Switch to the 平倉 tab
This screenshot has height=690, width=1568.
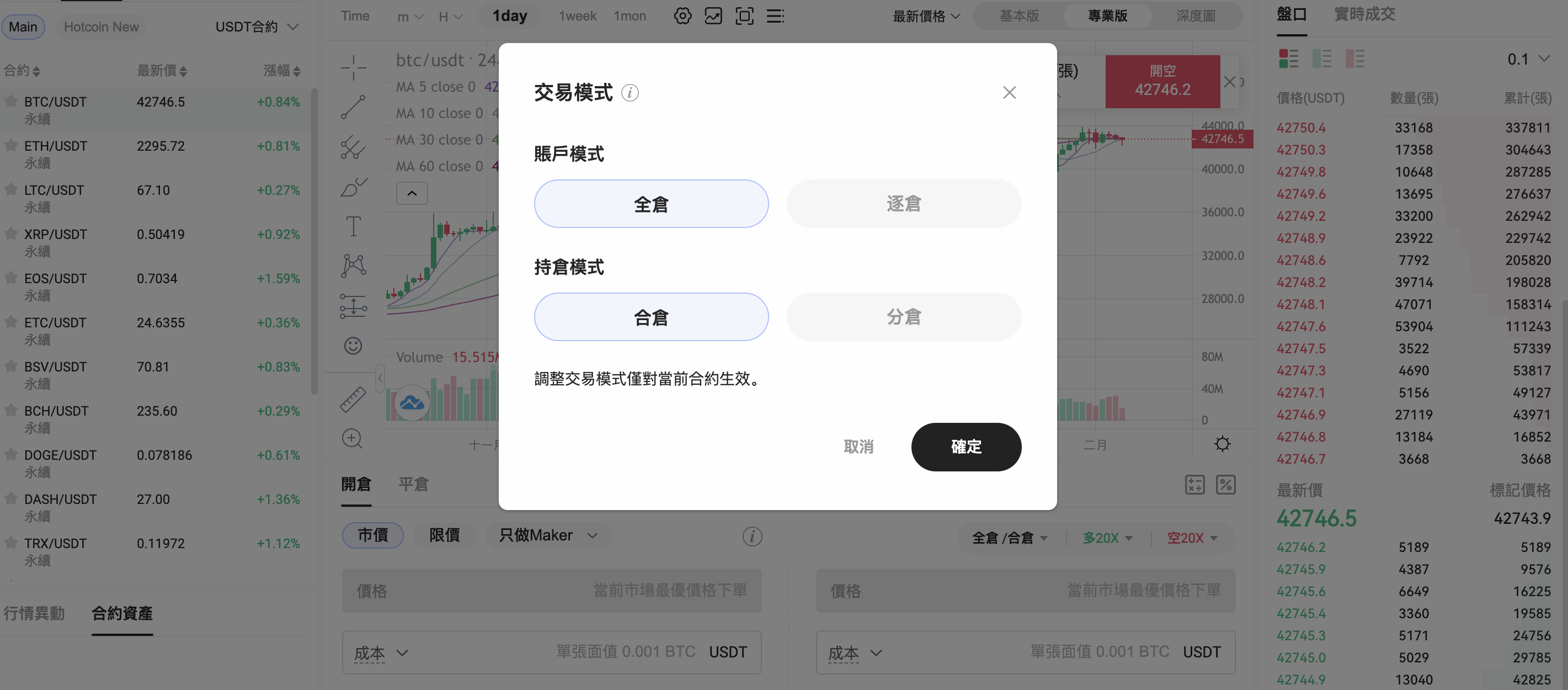pos(413,484)
